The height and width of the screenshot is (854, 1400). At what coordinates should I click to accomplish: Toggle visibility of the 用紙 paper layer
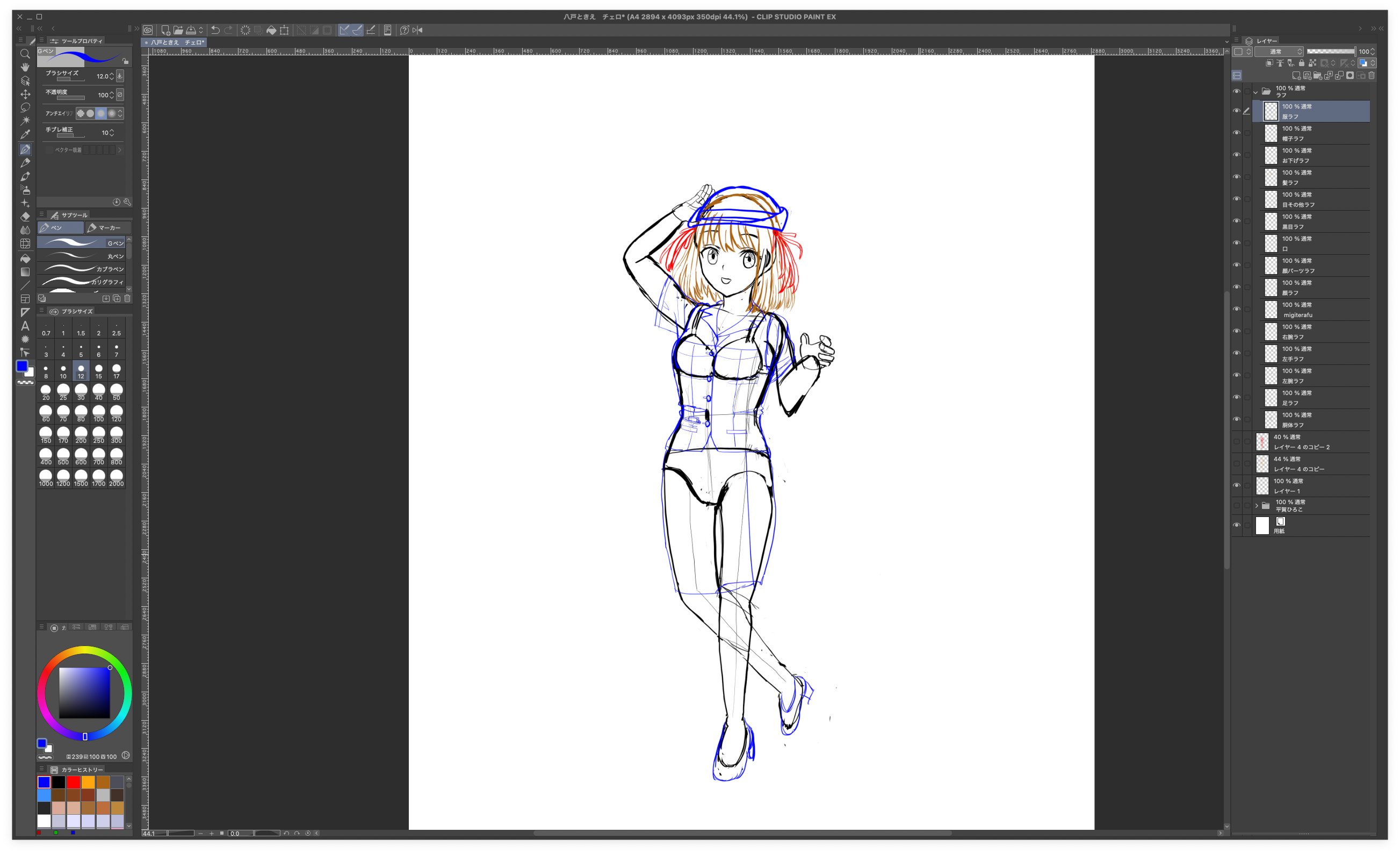(x=1236, y=526)
